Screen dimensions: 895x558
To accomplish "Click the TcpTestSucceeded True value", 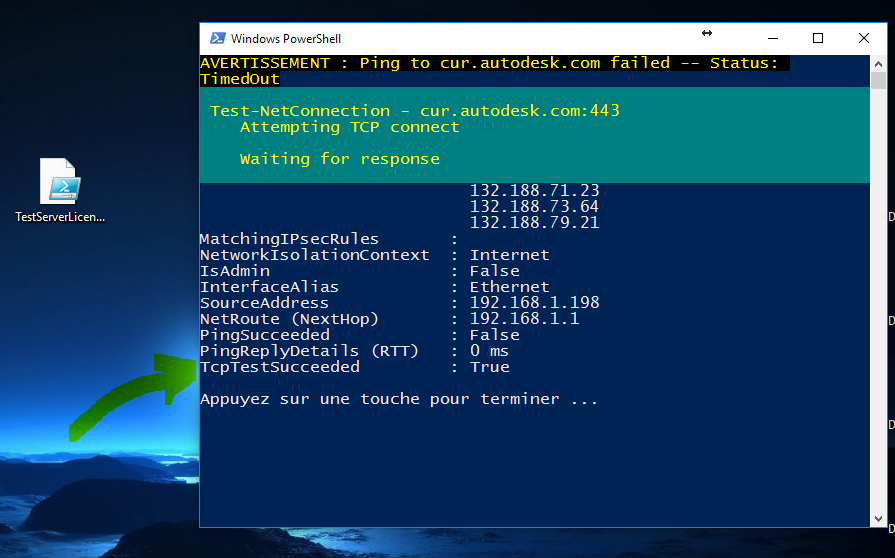I will click(490, 367).
